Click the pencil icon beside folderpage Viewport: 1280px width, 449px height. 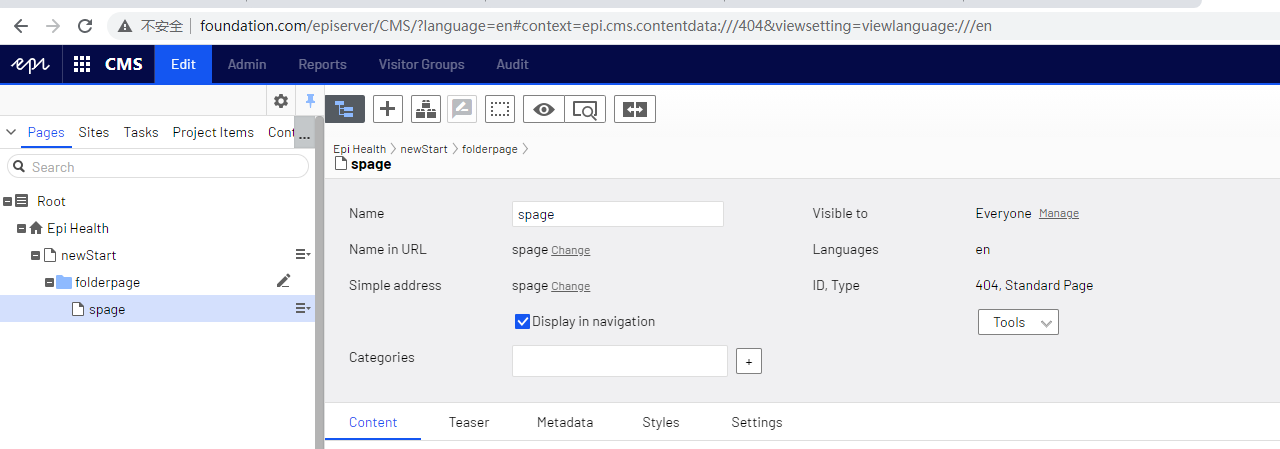click(x=283, y=281)
